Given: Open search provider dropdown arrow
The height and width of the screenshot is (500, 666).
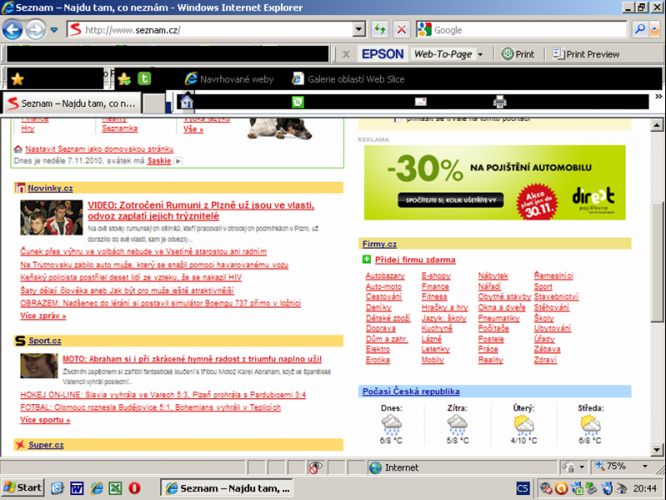Looking at the screenshot, I should (655, 30).
